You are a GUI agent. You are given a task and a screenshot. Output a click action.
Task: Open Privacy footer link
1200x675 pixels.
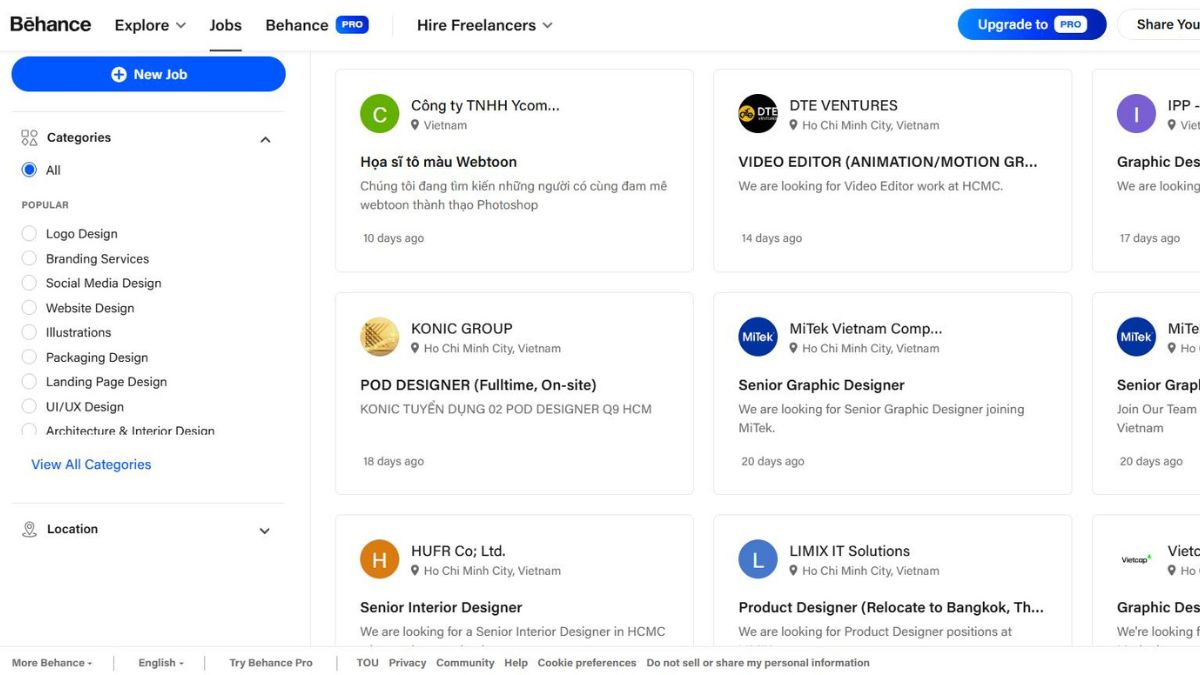pyautogui.click(x=407, y=663)
